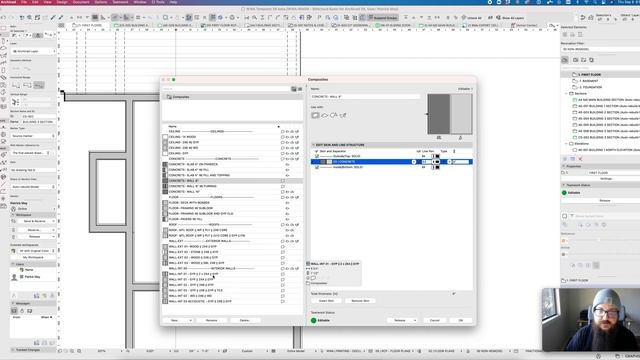Open the File menu in menu bar
Screen dimensions: 640x360
pyautogui.click(x=24, y=2)
